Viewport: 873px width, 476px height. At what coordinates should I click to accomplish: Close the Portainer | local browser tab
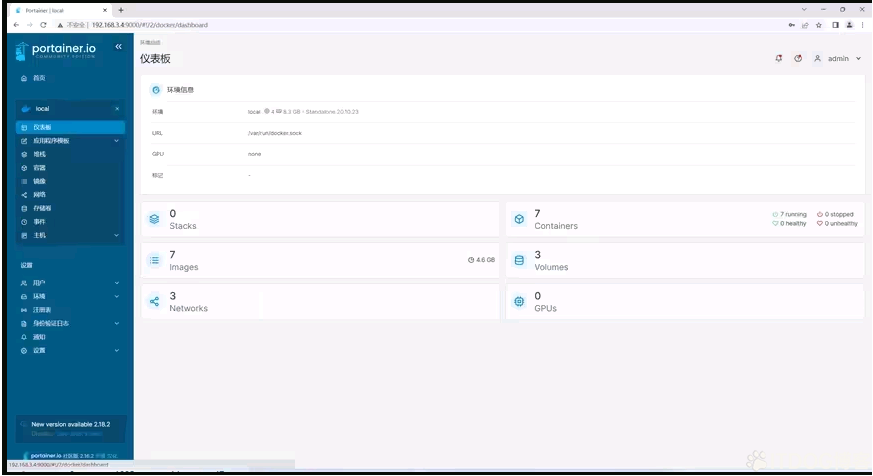pyautogui.click(x=105, y=10)
